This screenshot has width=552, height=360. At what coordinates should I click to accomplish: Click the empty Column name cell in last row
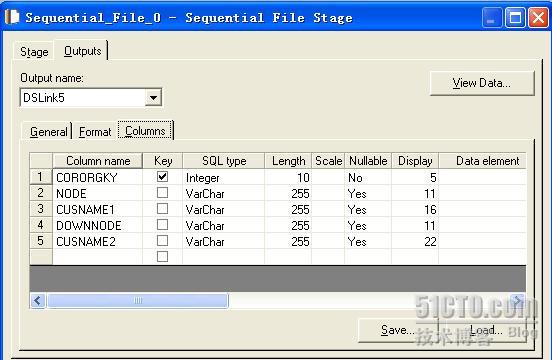pyautogui.click(x=98, y=257)
